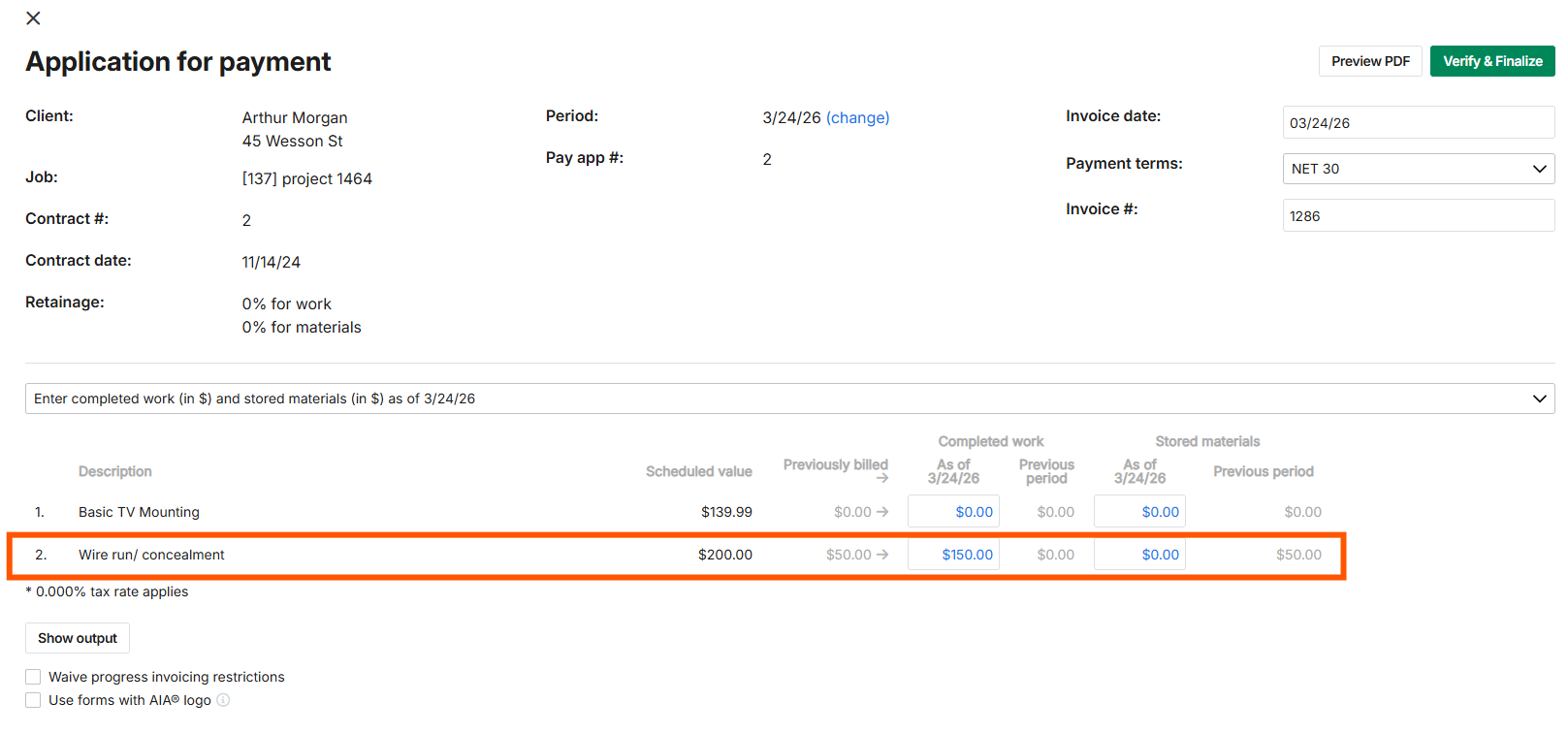Focus the Invoice date field
The height and width of the screenshot is (734, 1568).
point(1418,123)
